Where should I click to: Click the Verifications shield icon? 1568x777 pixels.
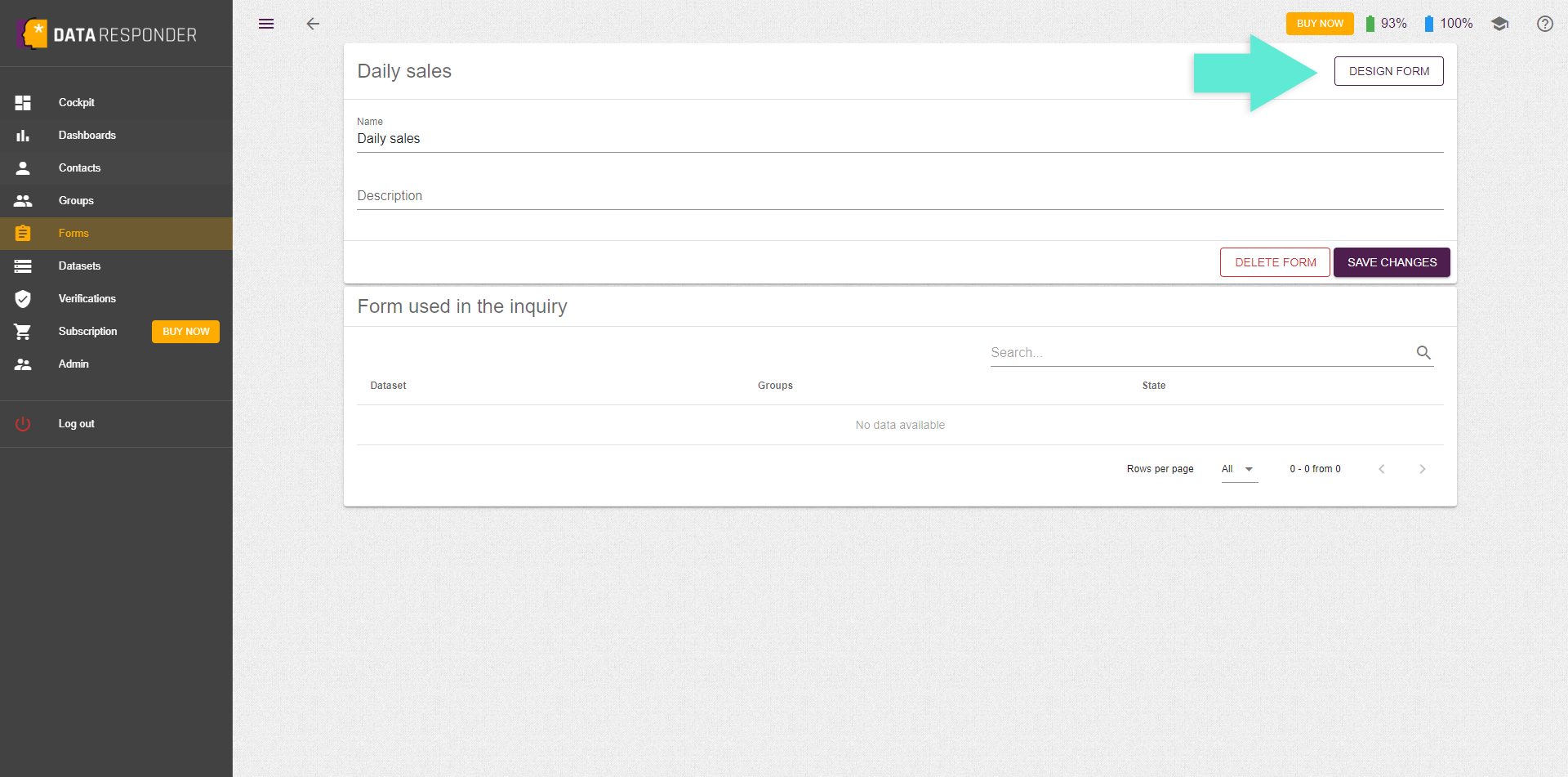pyautogui.click(x=23, y=299)
